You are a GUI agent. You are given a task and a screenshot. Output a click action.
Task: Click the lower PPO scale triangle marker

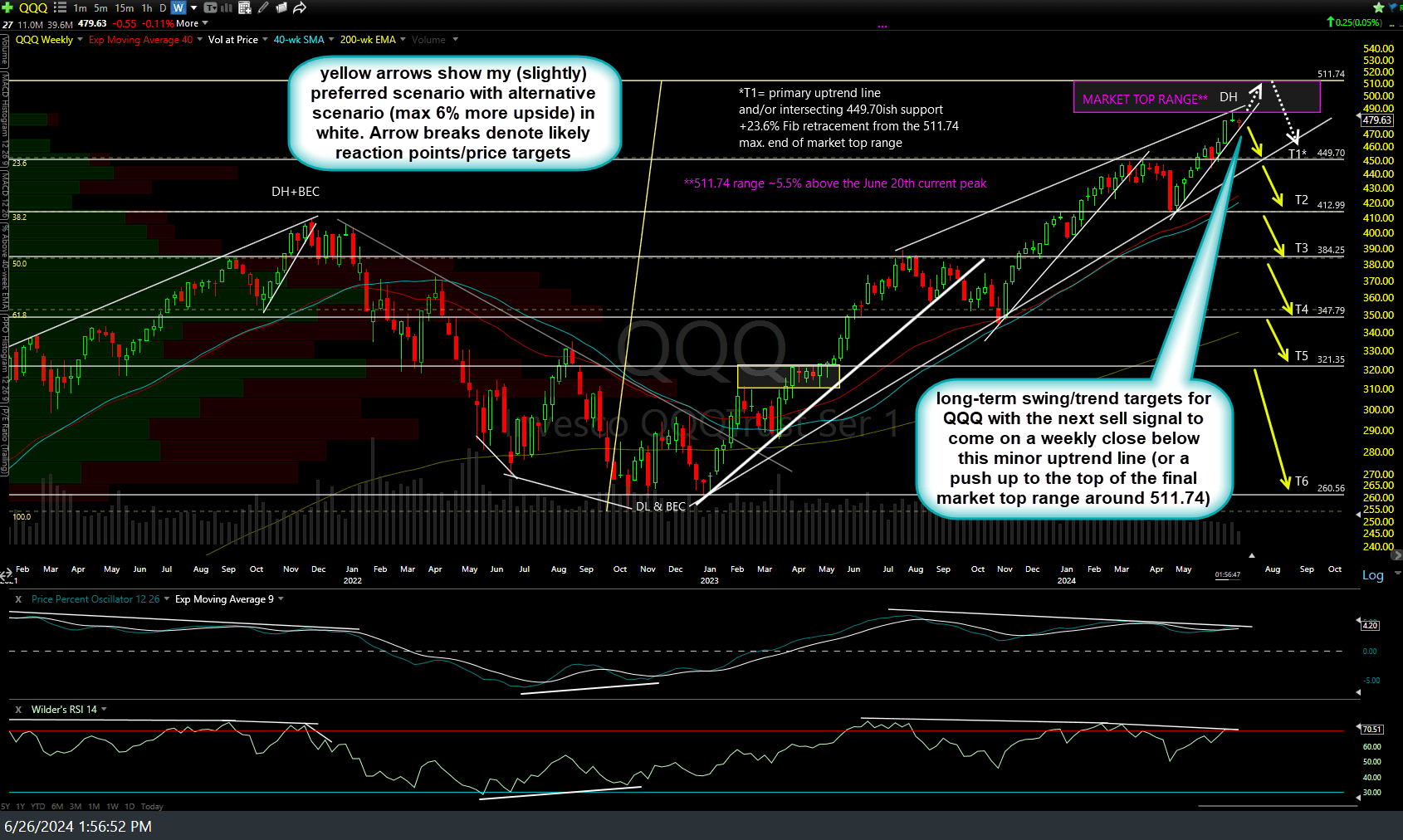click(x=1358, y=691)
